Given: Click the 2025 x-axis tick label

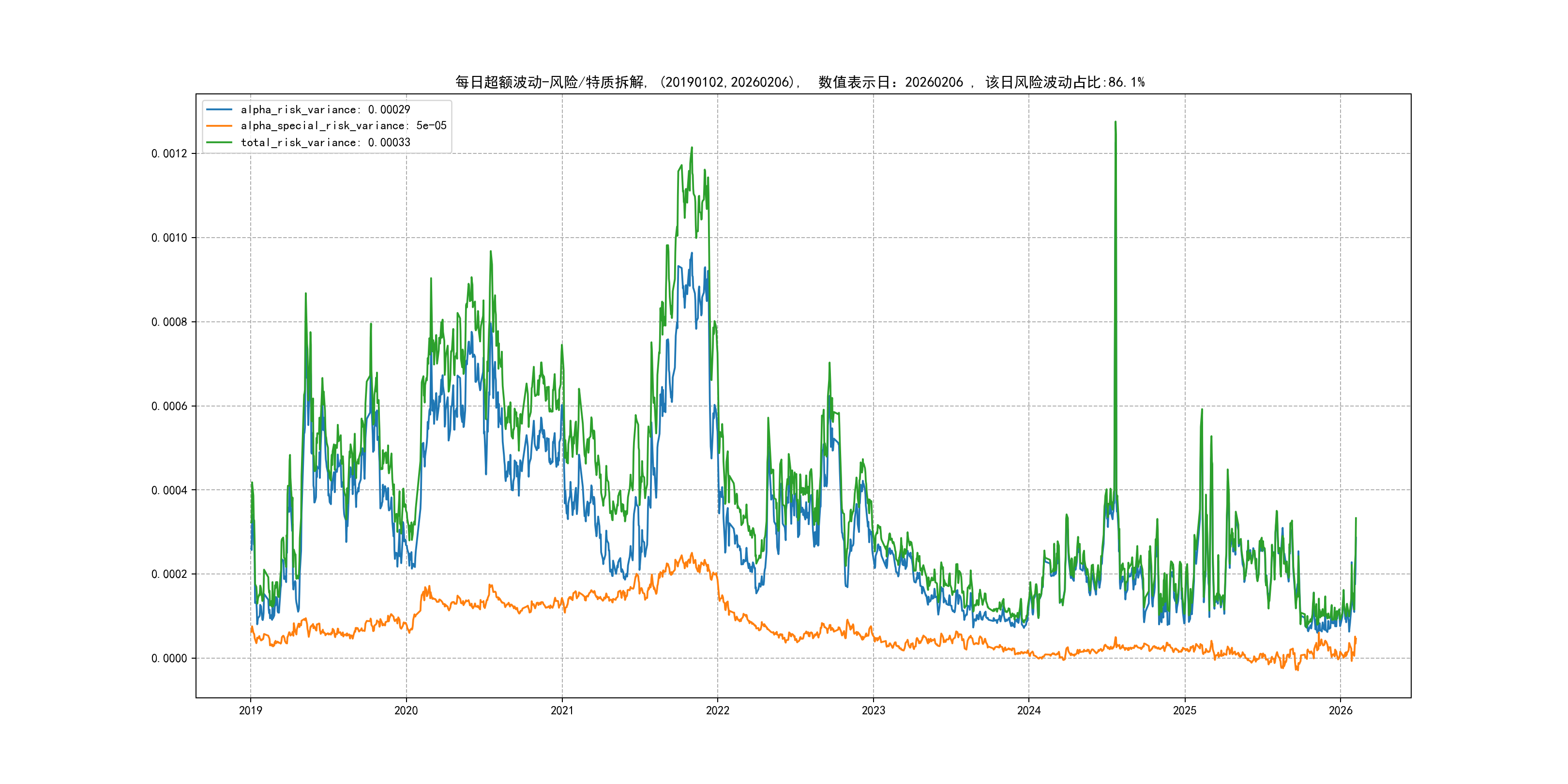Looking at the screenshot, I should (1185, 710).
